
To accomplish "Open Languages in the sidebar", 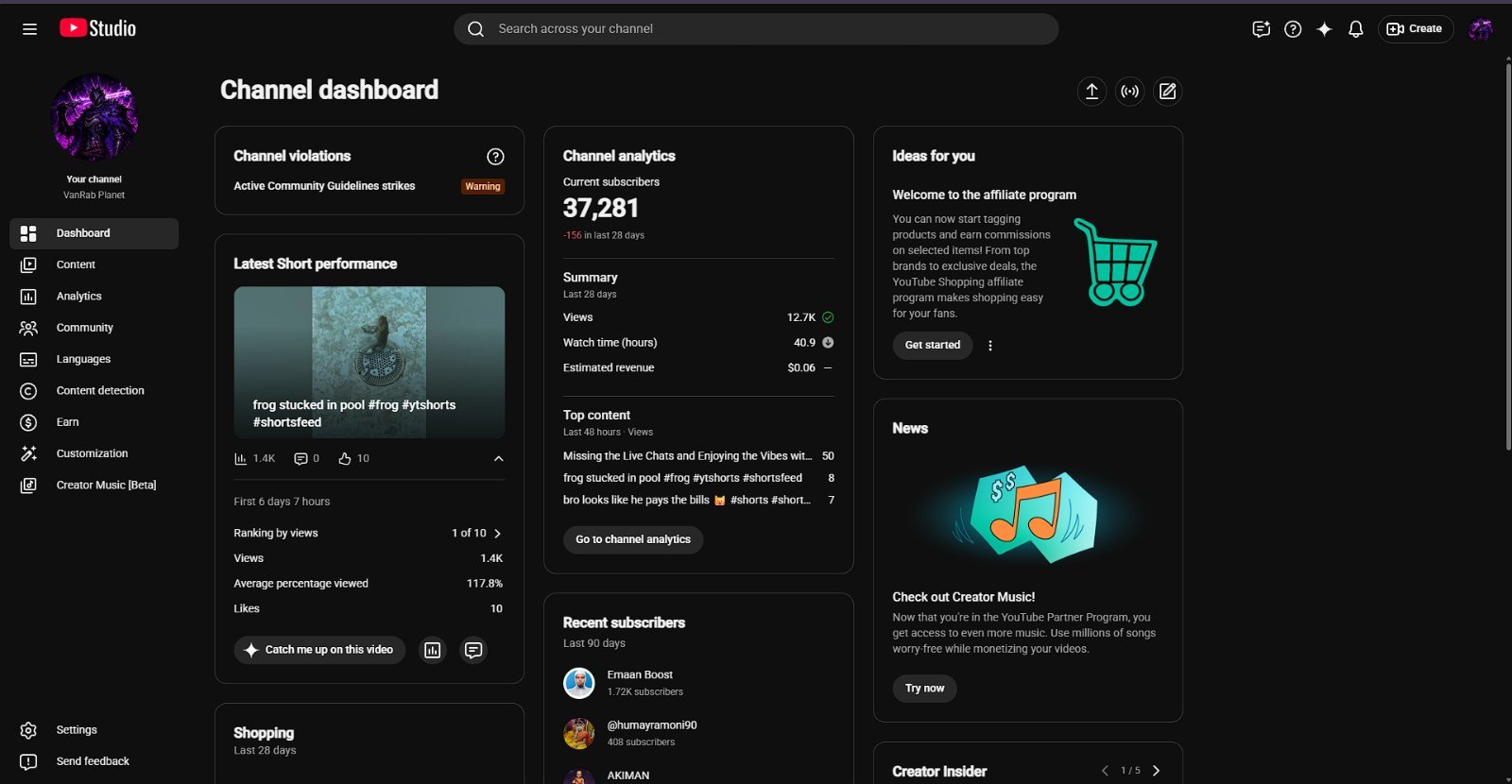I will (94, 359).
